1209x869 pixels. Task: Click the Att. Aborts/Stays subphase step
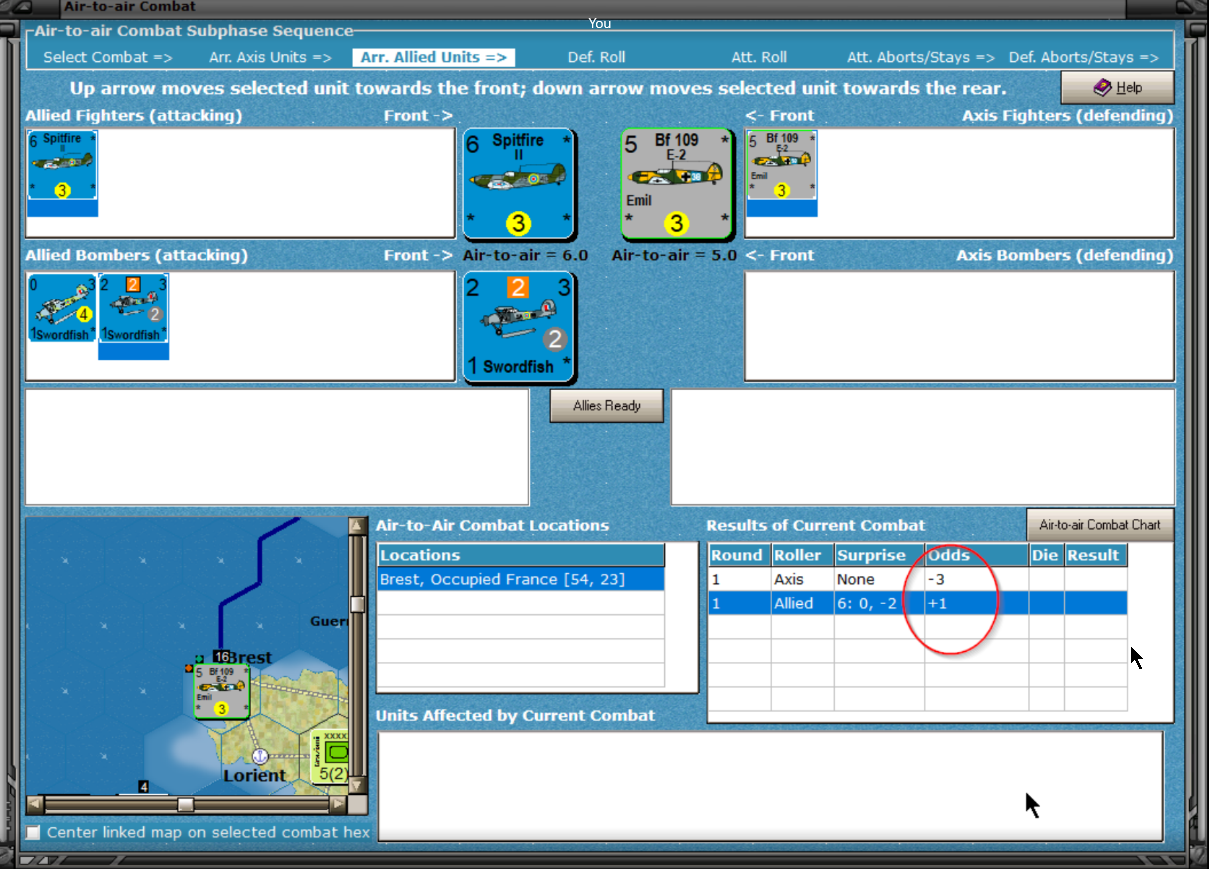921,57
